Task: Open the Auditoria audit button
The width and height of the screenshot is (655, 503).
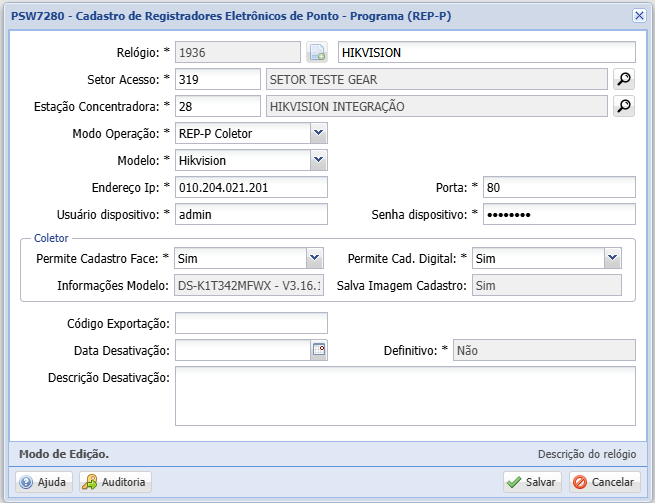Action: pos(115,482)
